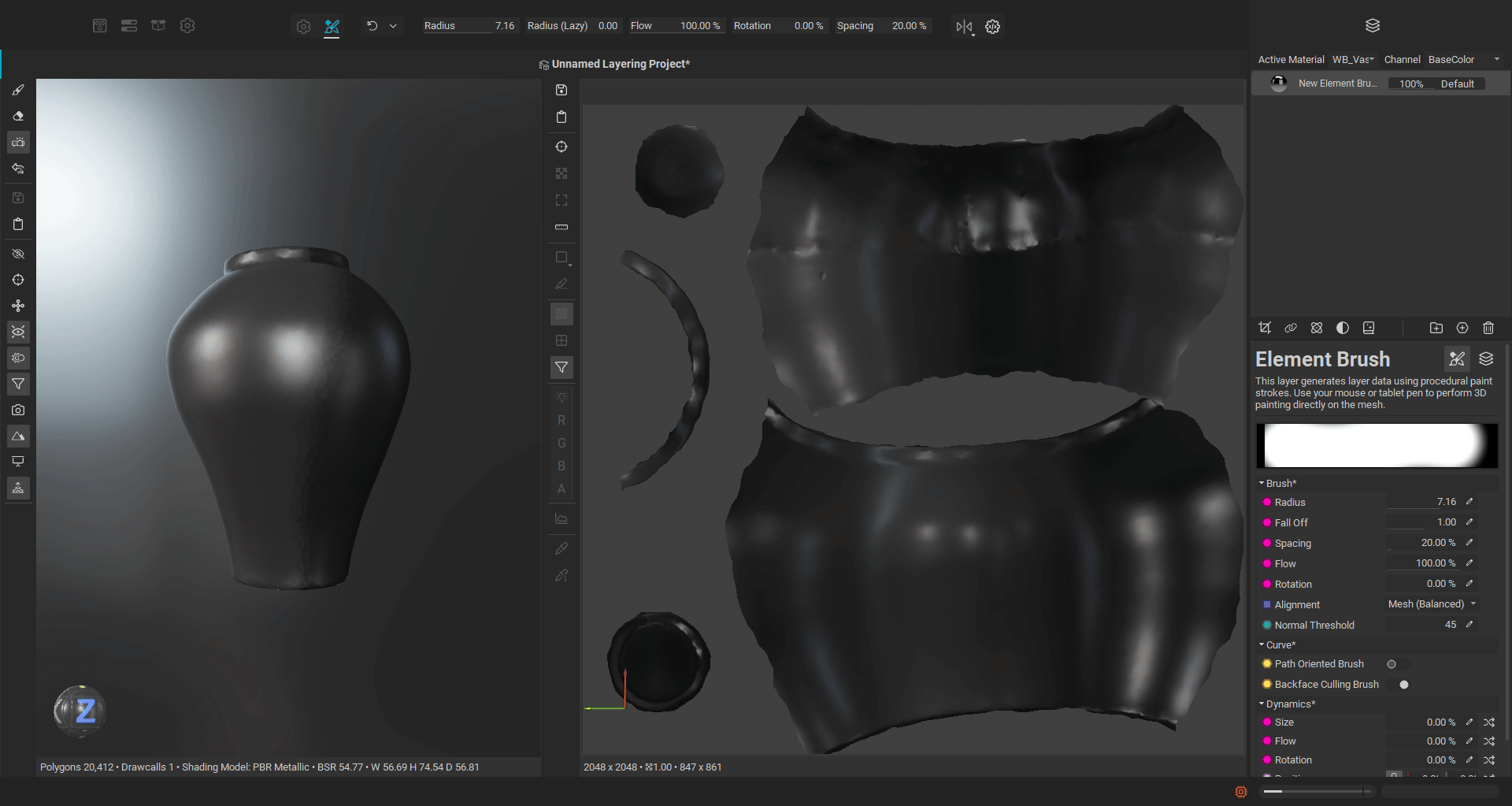
Task: Select the paint brush tool in left toolbar
Action: point(18,90)
